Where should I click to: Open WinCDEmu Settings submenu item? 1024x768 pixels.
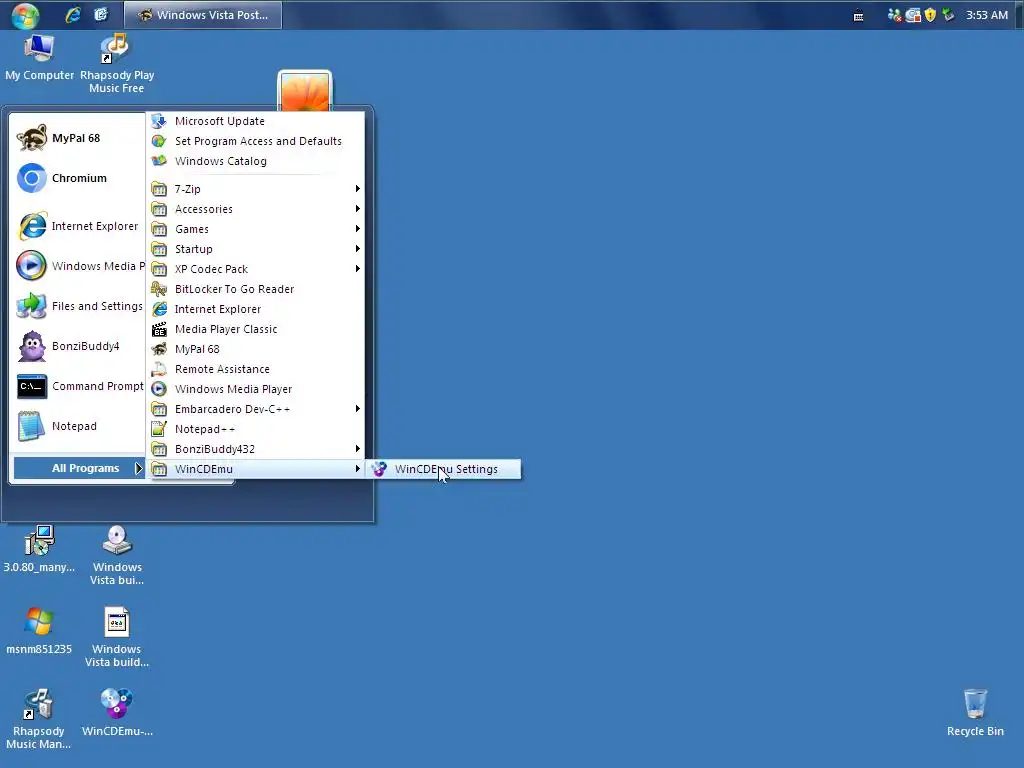[444, 469]
